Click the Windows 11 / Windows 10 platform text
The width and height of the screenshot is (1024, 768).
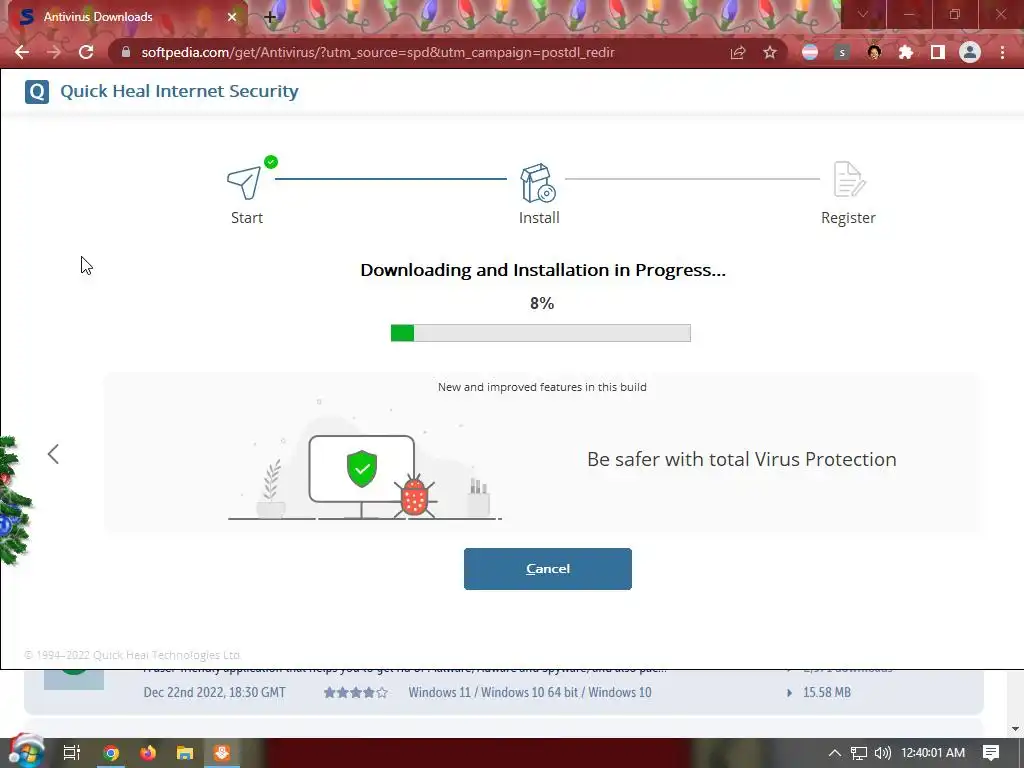[530, 692]
